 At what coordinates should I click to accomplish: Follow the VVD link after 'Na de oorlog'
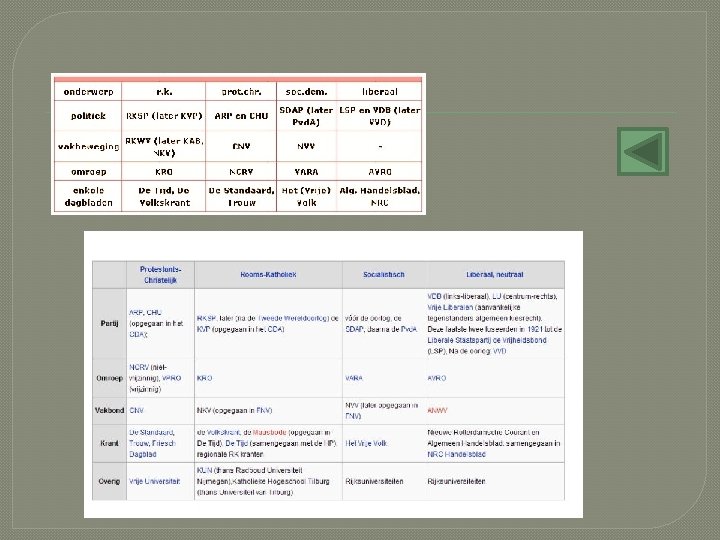click(500, 351)
